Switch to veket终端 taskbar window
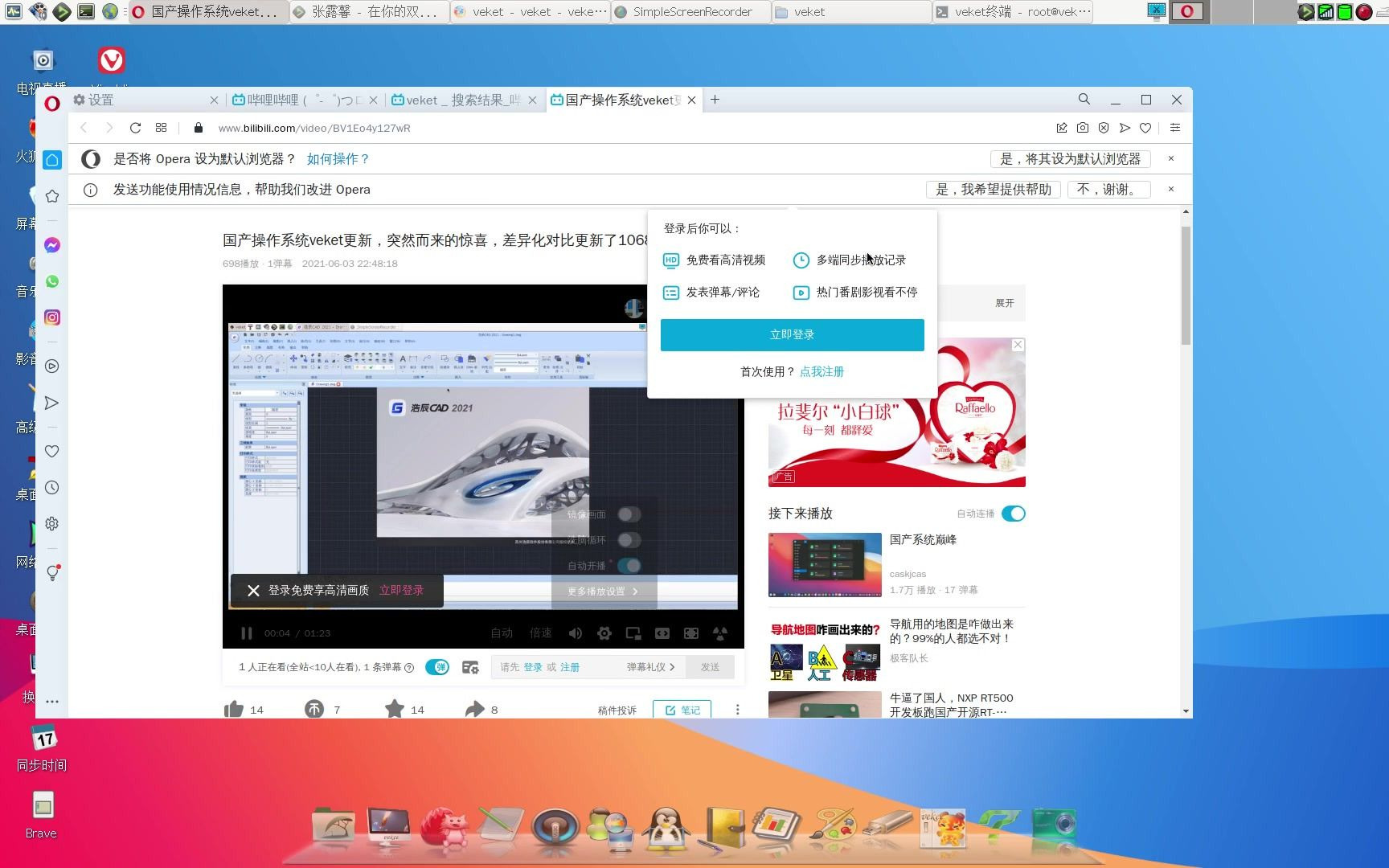The width and height of the screenshot is (1389, 868). (x=1013, y=12)
